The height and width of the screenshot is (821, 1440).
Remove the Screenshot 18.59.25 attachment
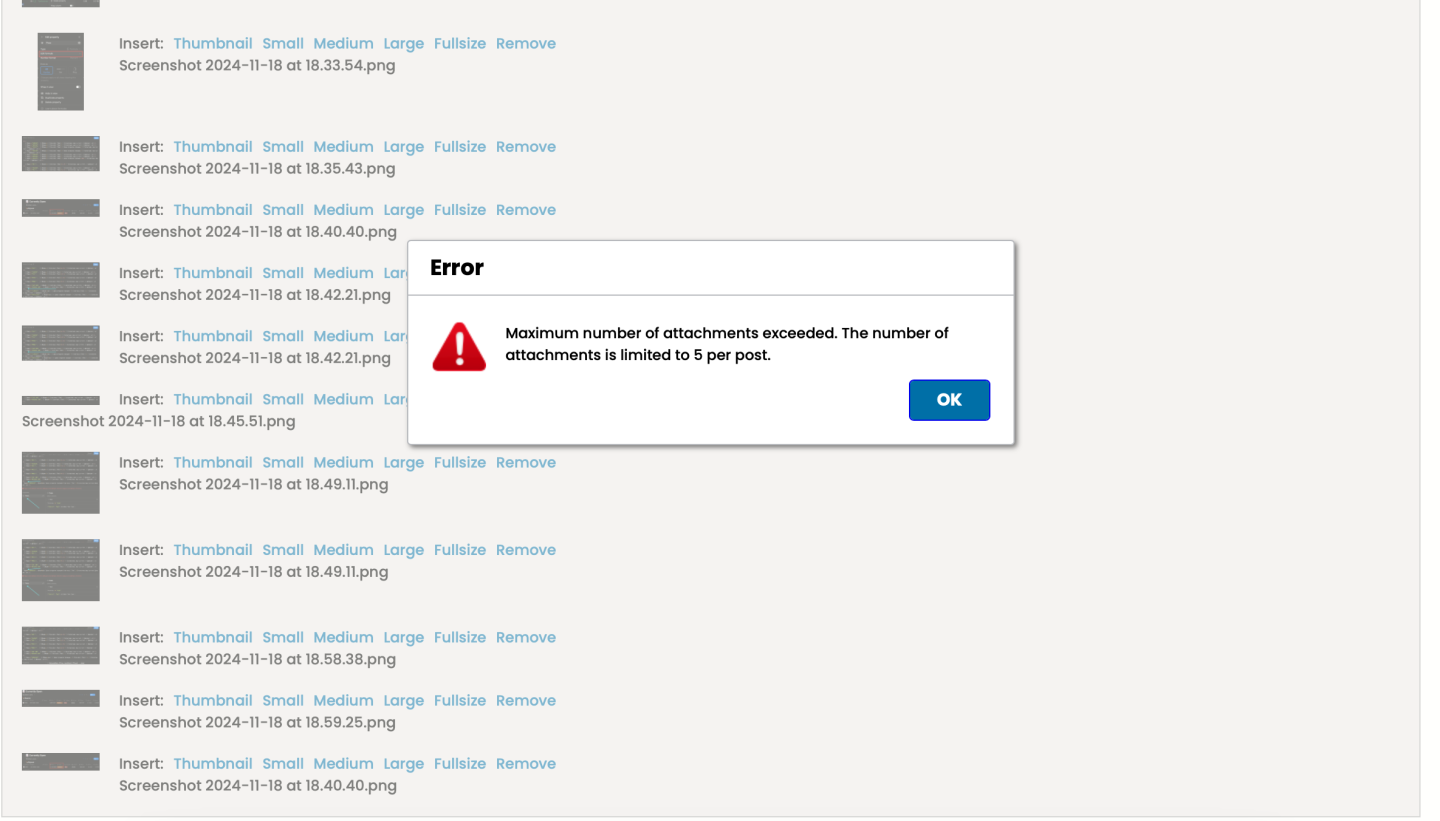tap(525, 701)
